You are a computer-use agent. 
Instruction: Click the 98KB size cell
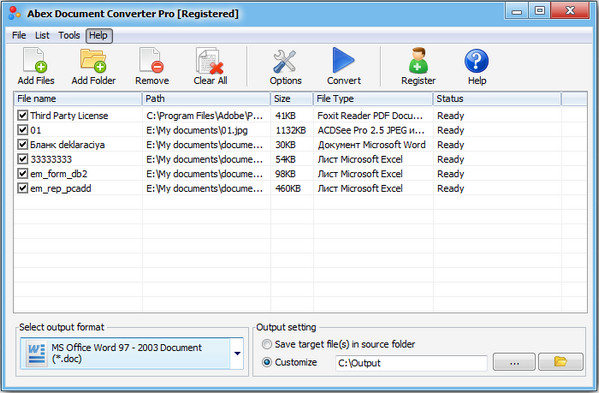pyautogui.click(x=285, y=174)
